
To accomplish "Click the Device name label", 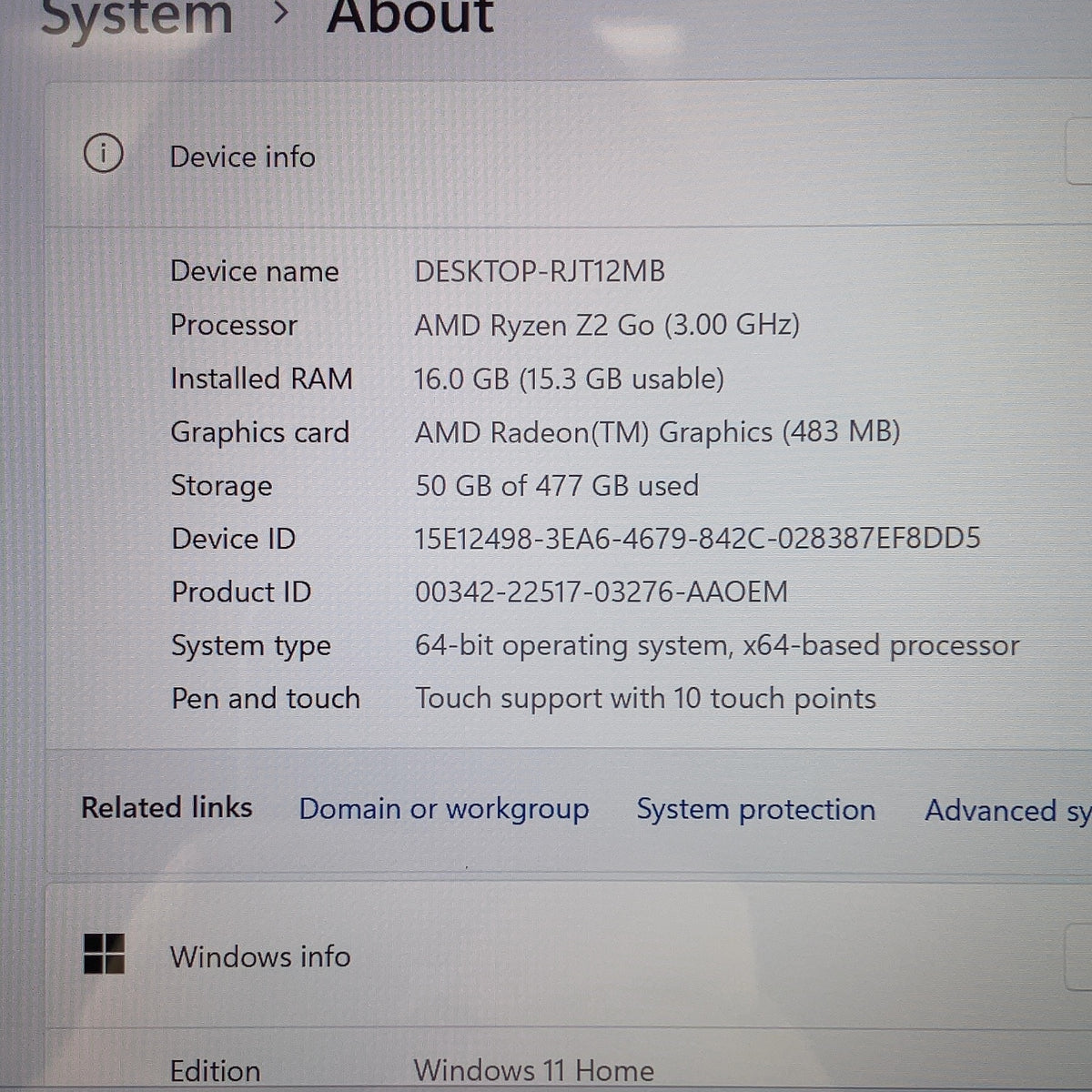I will pos(255,271).
